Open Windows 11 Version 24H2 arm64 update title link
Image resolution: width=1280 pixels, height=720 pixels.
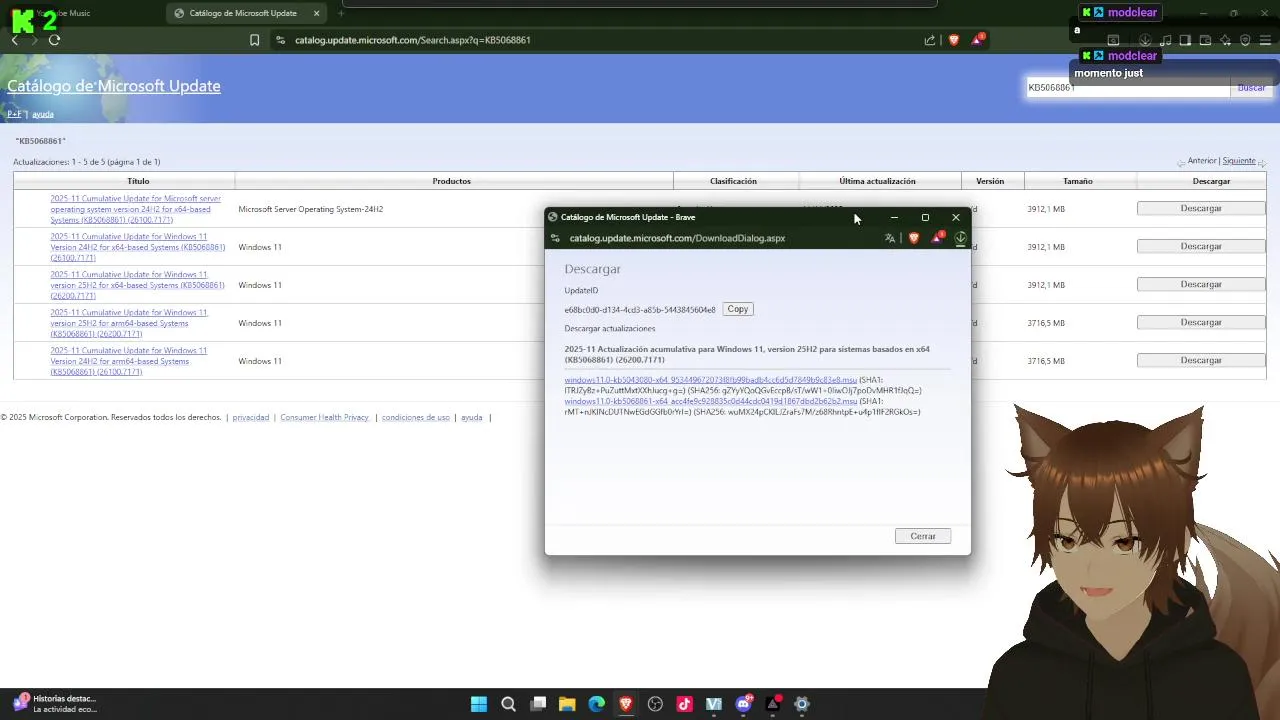pyautogui.click(x=129, y=361)
